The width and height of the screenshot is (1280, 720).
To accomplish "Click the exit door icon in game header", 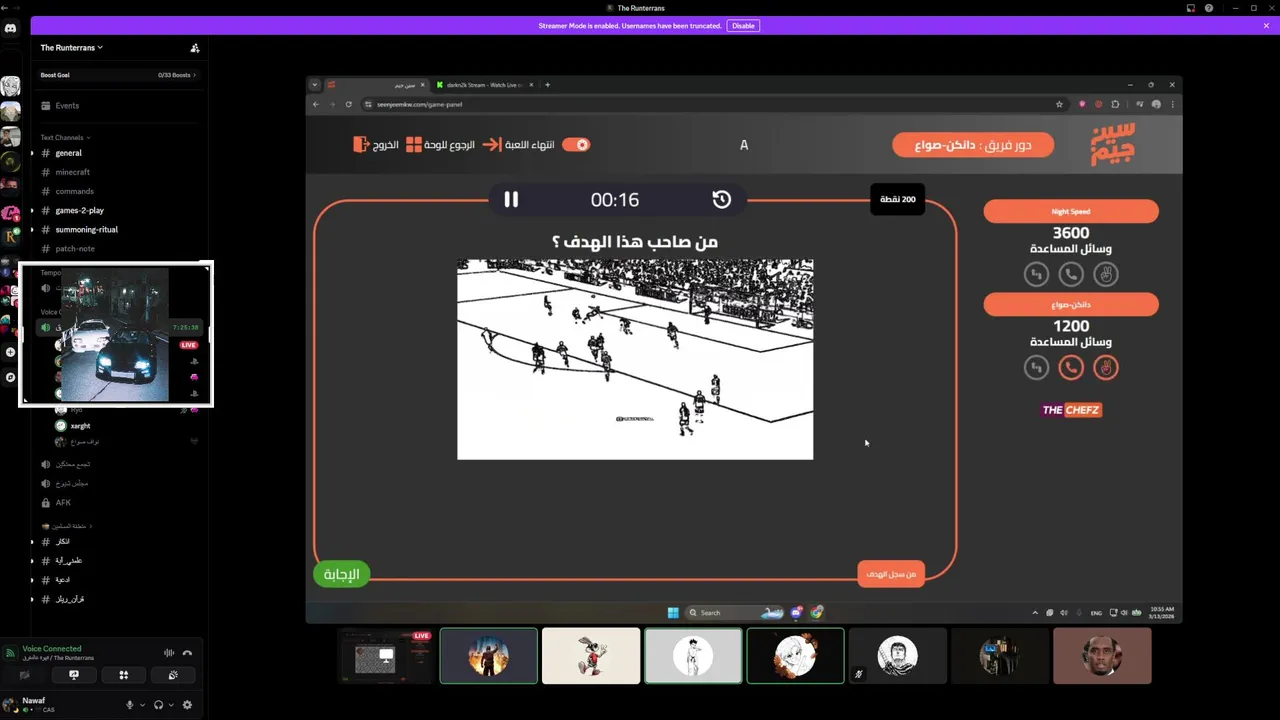I will (x=361, y=145).
